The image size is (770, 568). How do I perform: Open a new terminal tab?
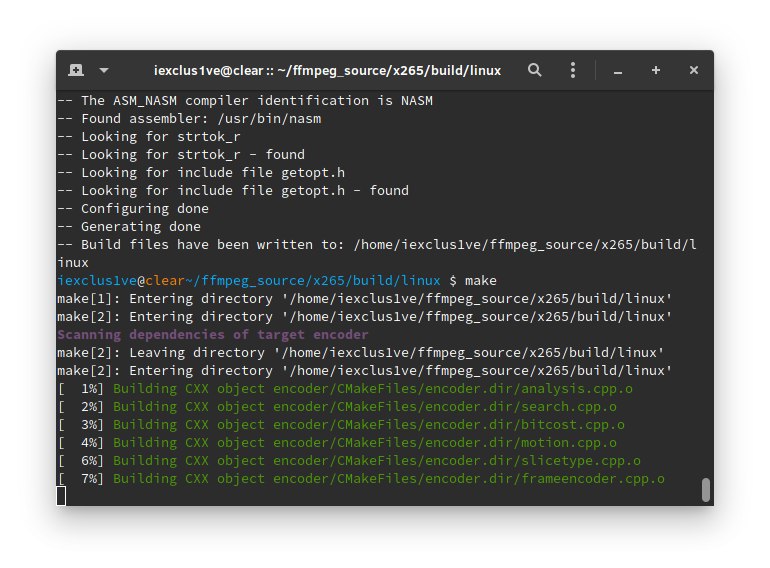pyautogui.click(x=76, y=70)
